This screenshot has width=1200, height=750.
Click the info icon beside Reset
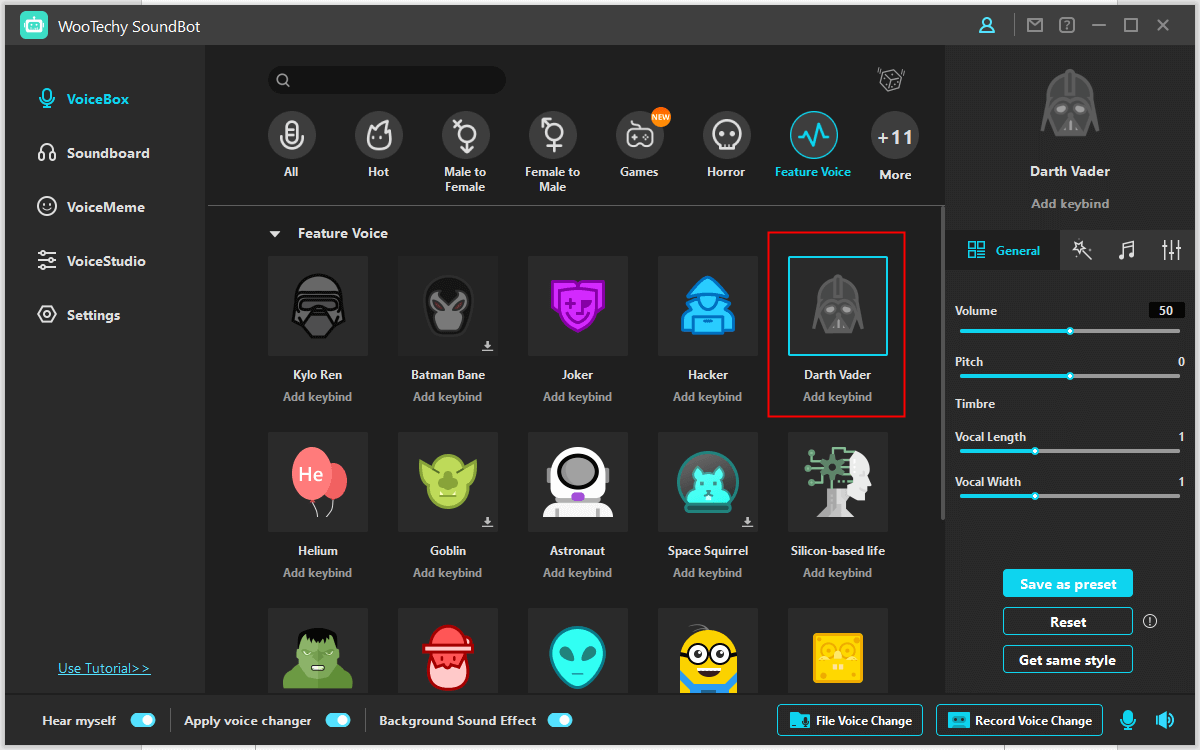coord(1150,621)
